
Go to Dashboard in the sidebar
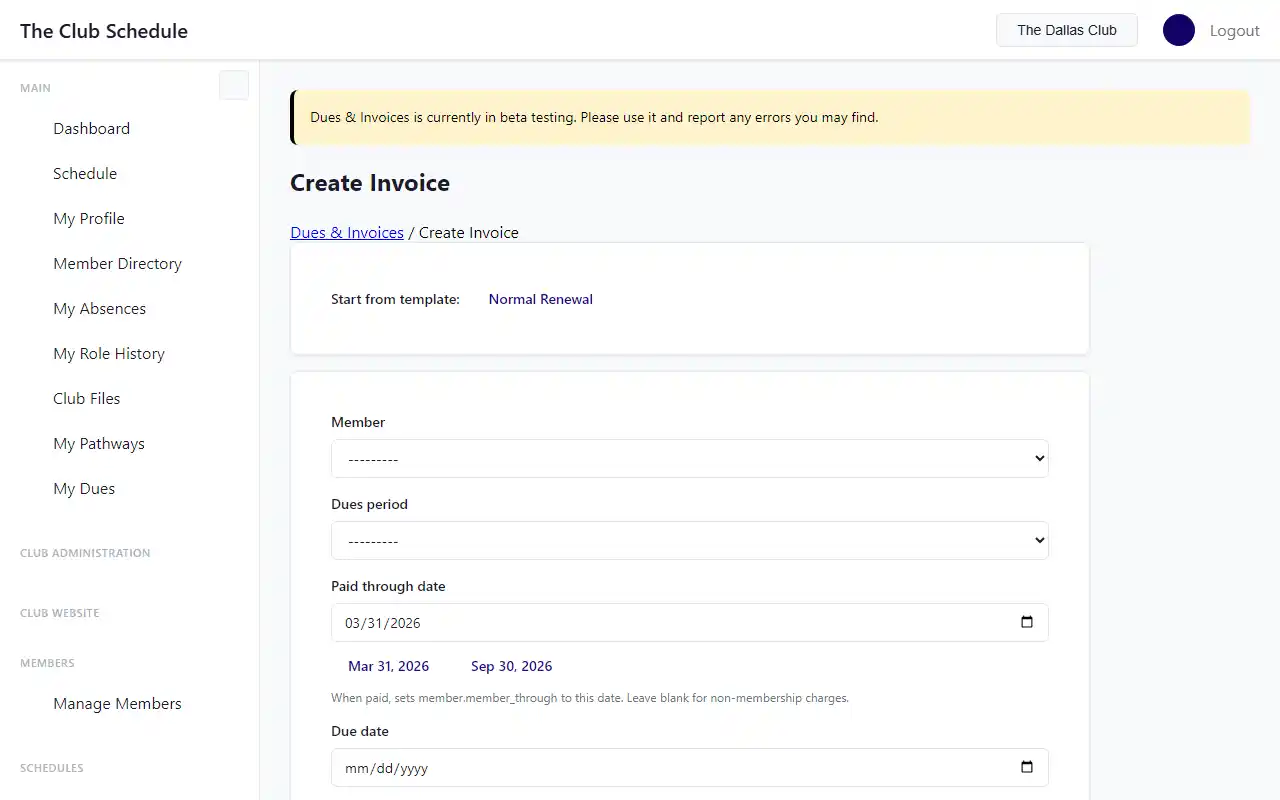click(x=91, y=128)
